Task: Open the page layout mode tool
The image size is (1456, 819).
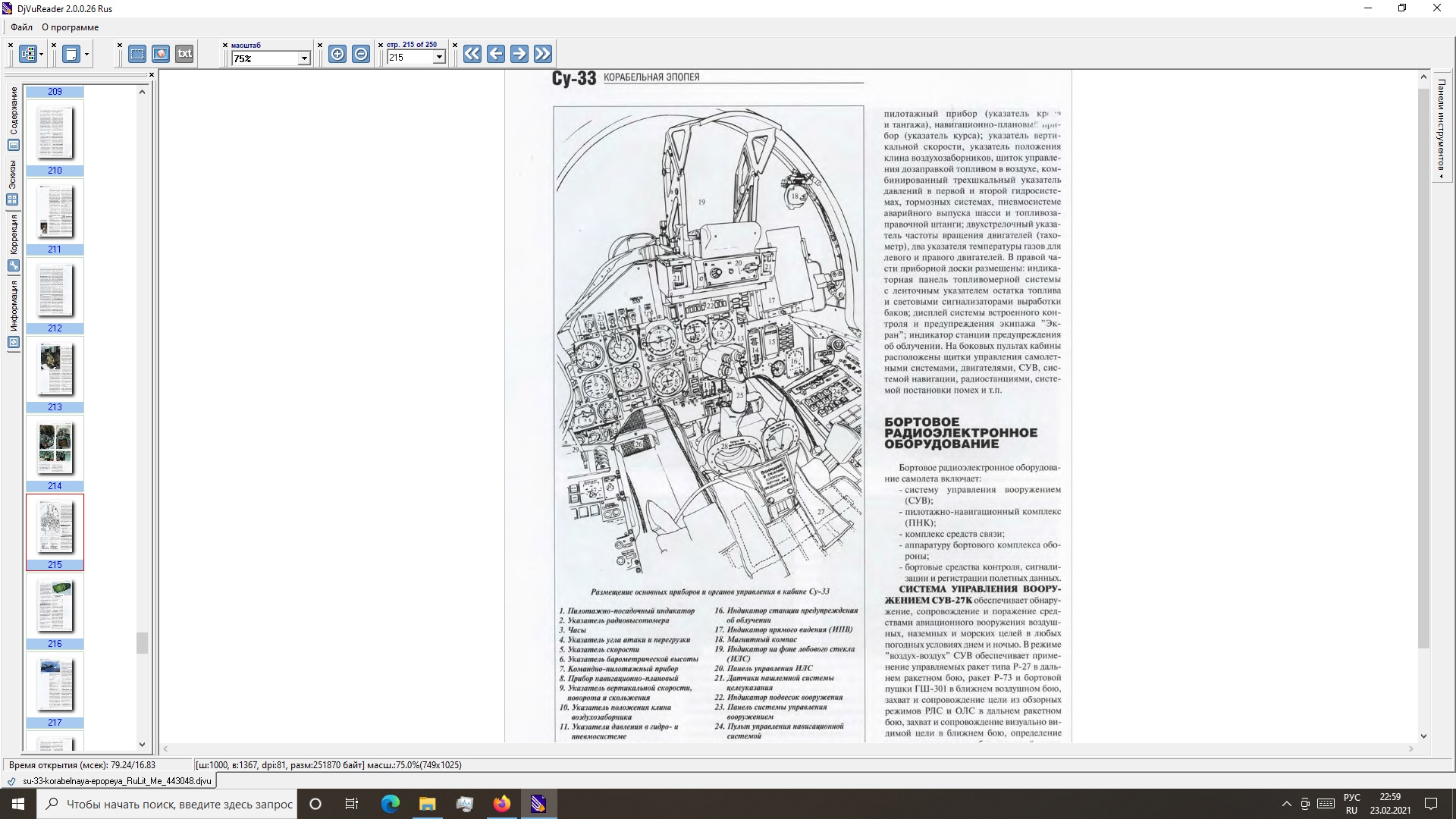Action: point(28,54)
